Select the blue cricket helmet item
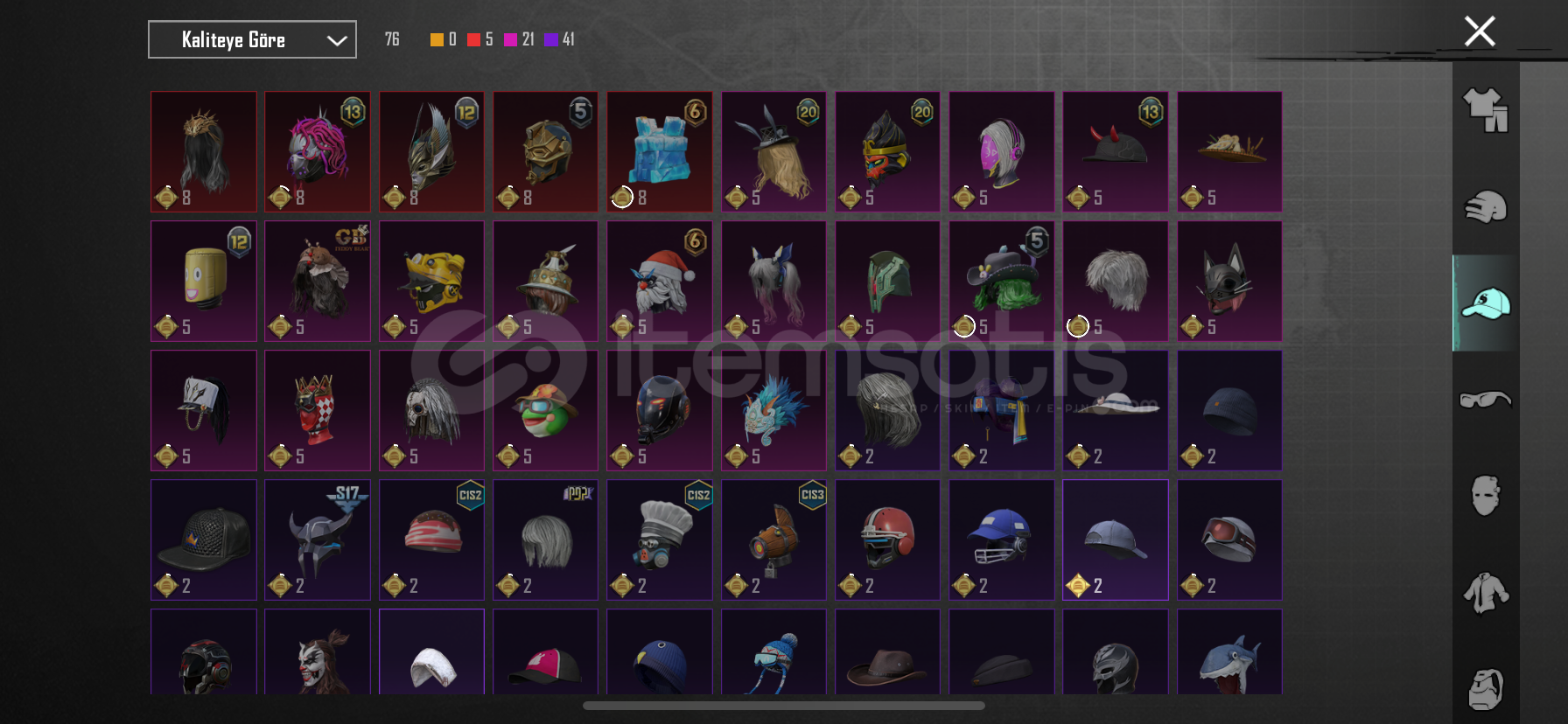This screenshot has height=724, width=1568. [1002, 540]
